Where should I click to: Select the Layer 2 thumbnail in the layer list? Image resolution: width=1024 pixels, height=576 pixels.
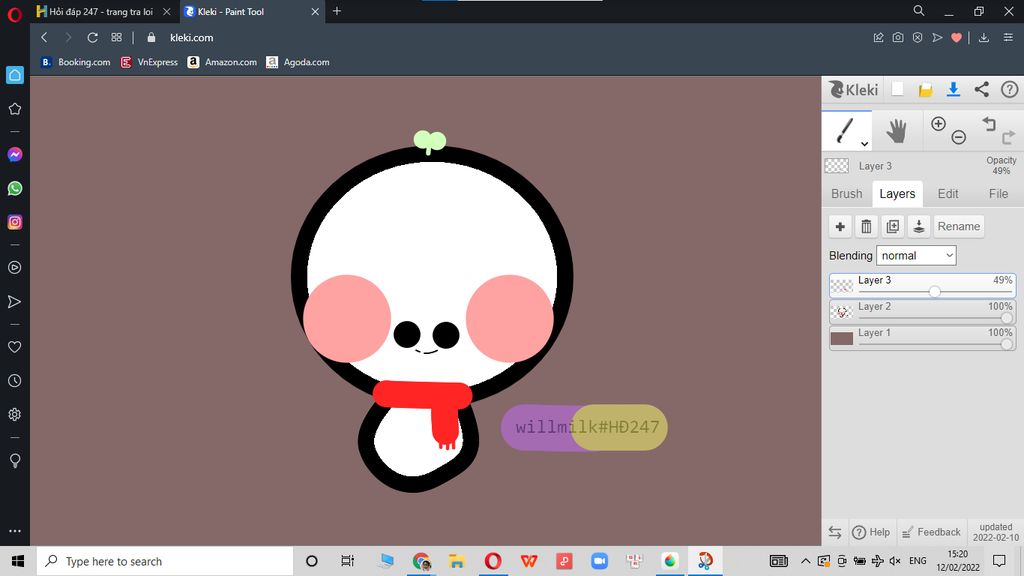click(x=842, y=312)
